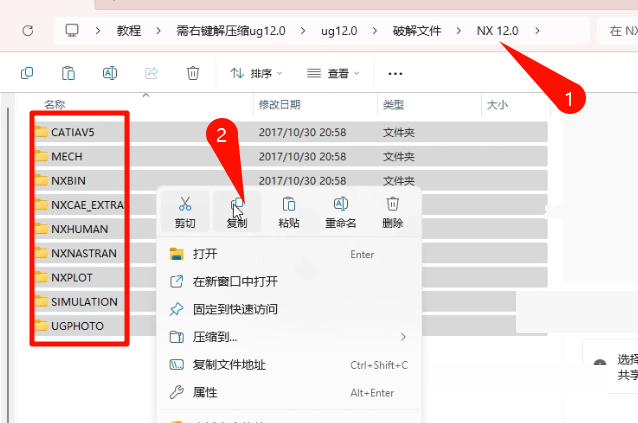638x423 pixels.
Task: Go to 破解文件 breadcrumb folder
Action: tap(417, 31)
